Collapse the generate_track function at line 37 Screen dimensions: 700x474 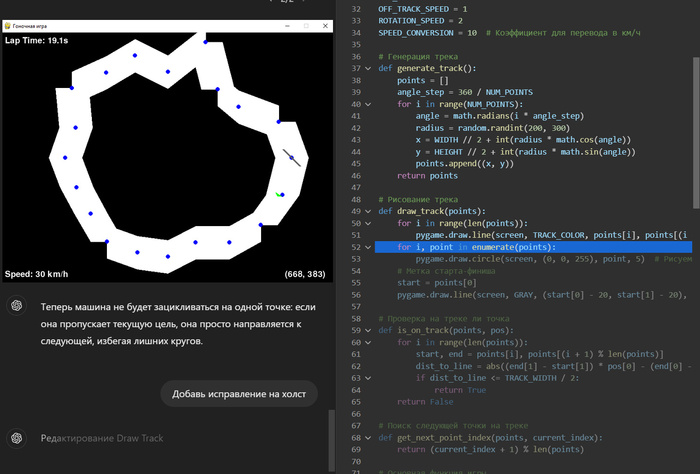(367, 68)
